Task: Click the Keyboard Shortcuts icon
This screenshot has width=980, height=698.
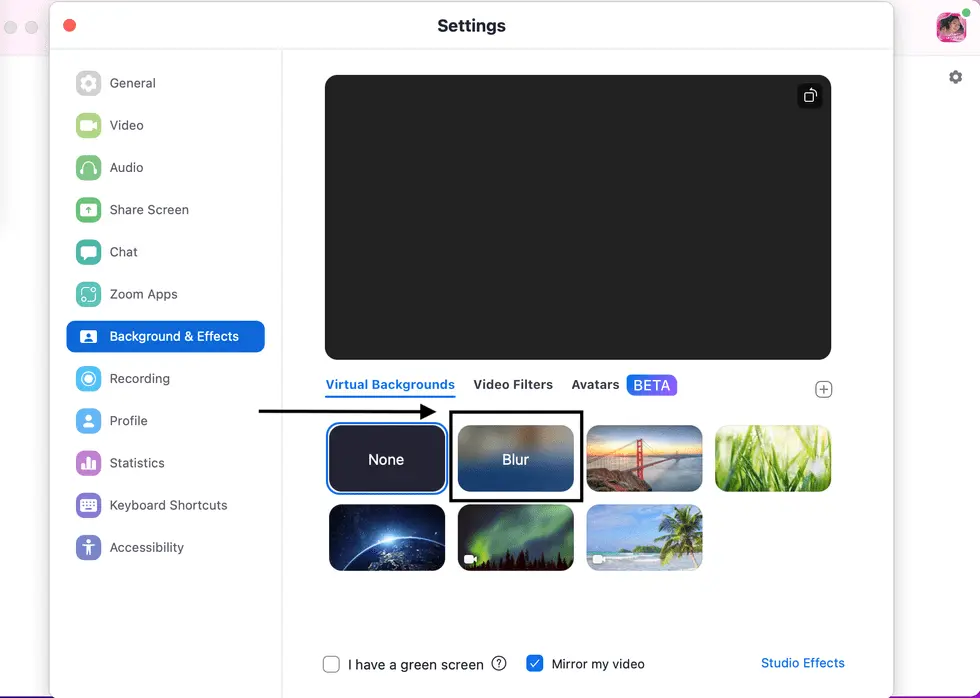Action: [x=88, y=505]
